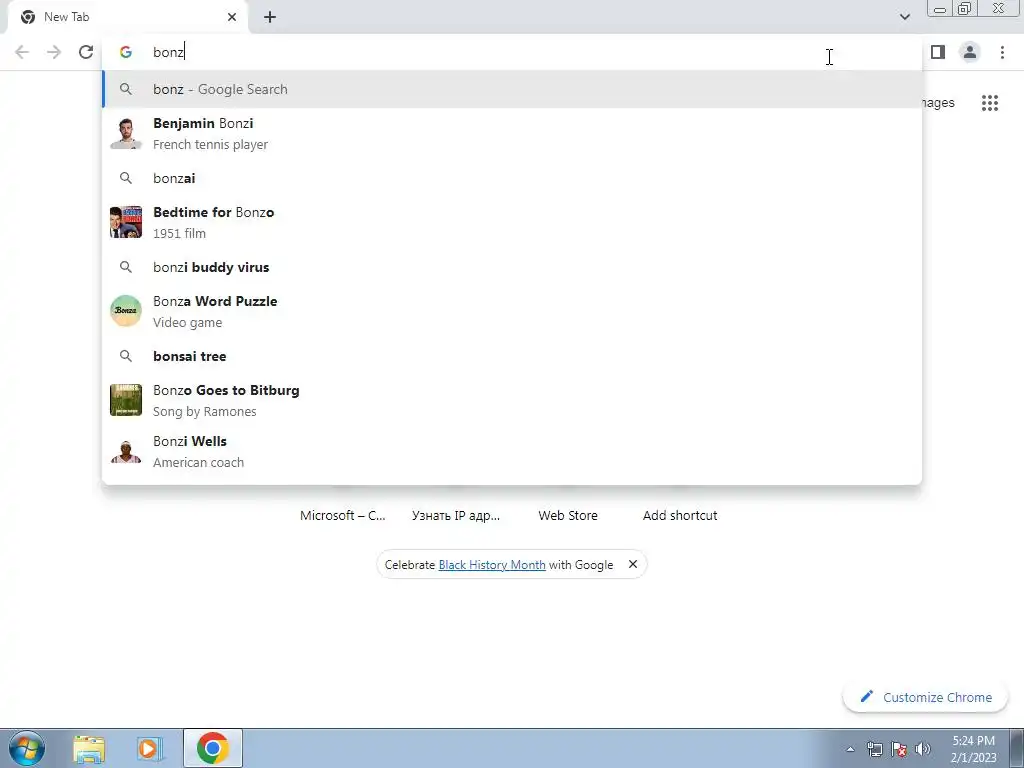Click the Bonzo Goes to Bitburg album thumbnail
Viewport: 1024px width, 768px height.
click(125, 400)
